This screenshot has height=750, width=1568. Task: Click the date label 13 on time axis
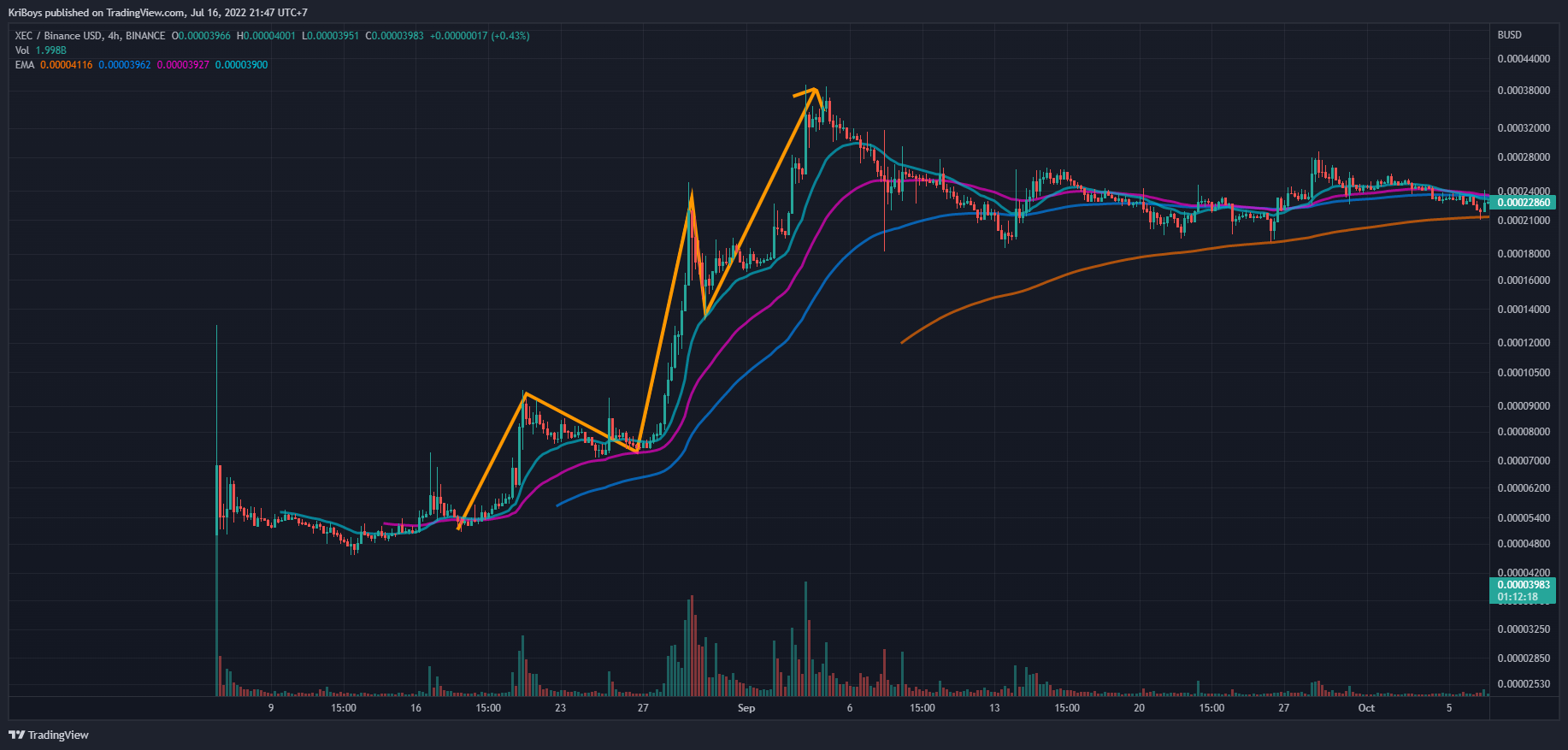pyautogui.click(x=994, y=708)
